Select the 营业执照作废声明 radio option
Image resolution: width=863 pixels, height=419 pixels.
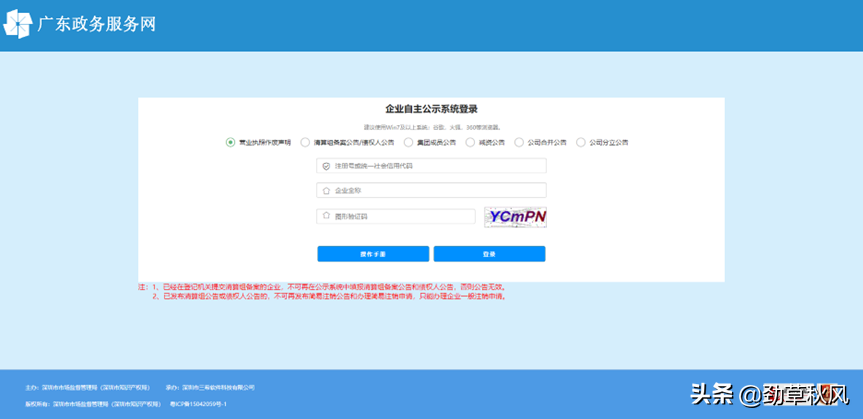231,143
